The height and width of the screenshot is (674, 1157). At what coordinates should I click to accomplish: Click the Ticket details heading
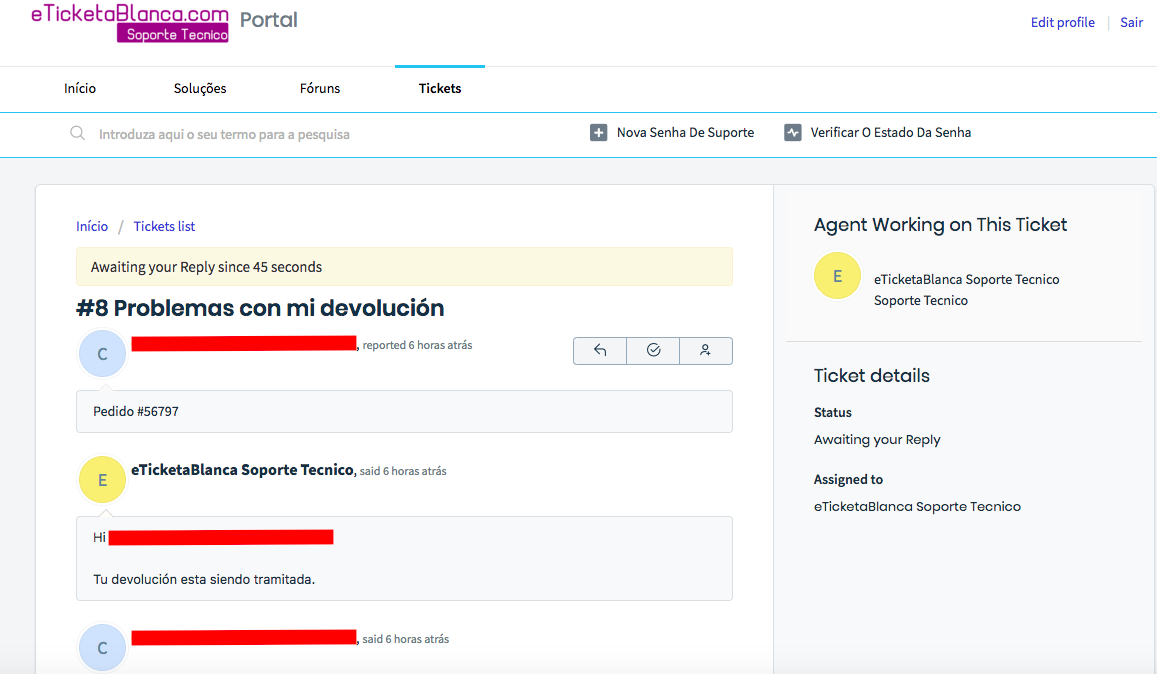(871, 376)
